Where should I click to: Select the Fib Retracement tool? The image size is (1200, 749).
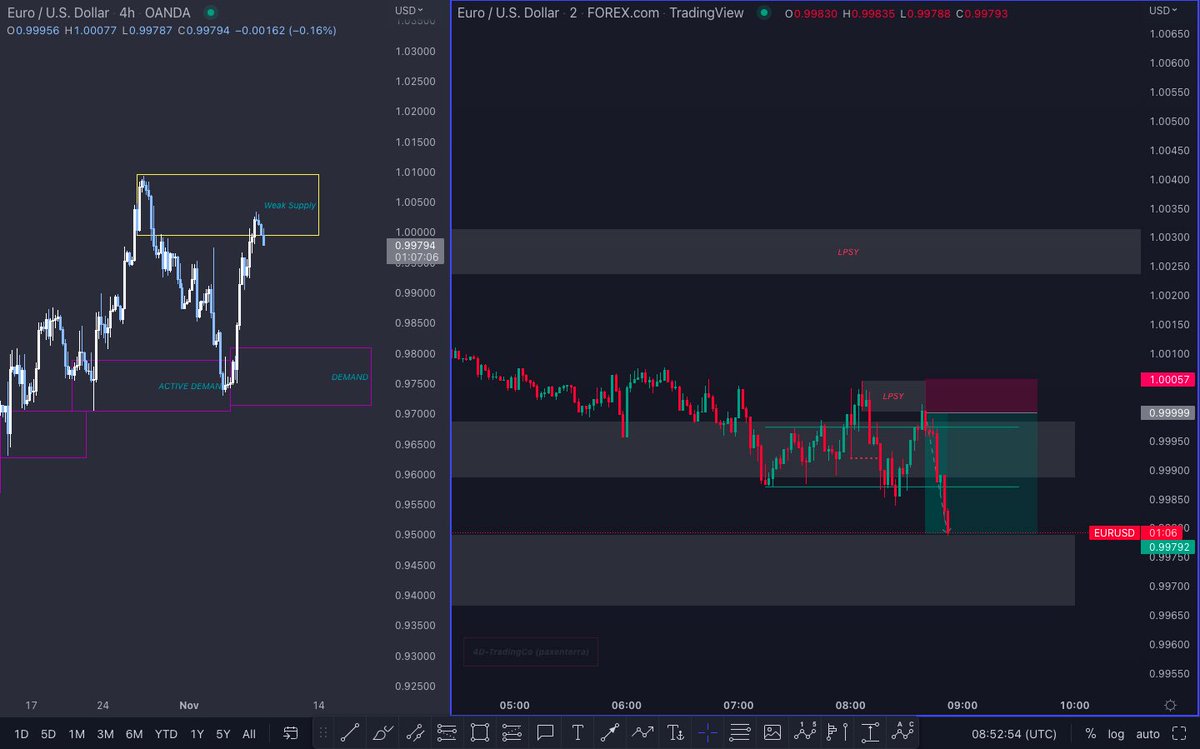pos(447,733)
